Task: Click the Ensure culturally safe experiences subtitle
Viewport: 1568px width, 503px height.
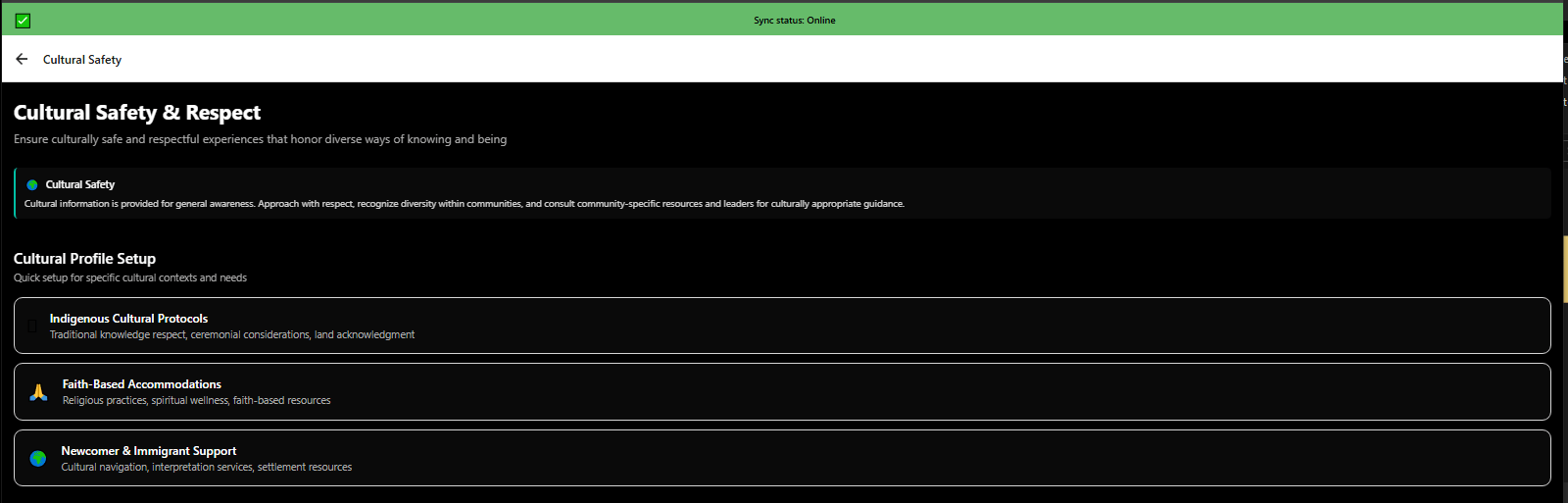Action: tap(260, 139)
